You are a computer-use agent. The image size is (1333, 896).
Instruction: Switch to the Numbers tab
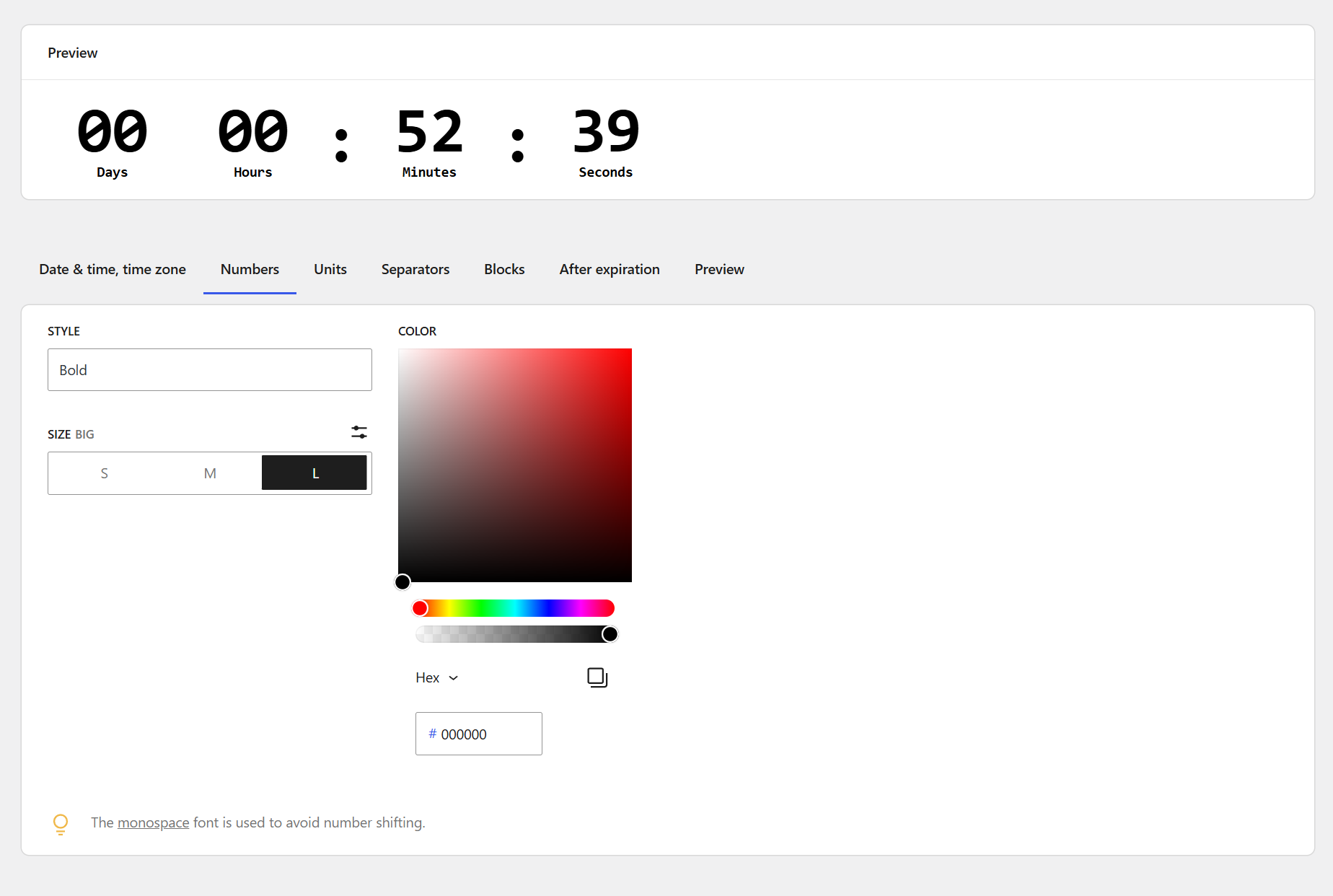tap(250, 269)
